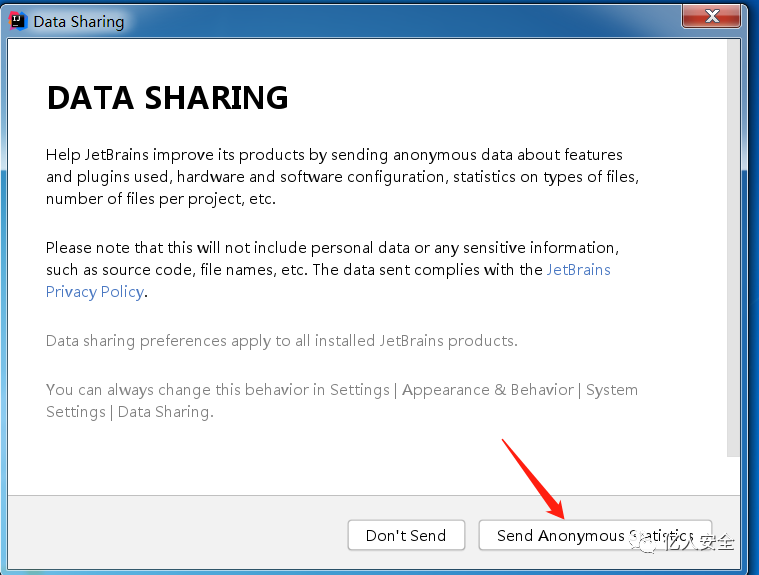Click the 'Data Sharing' window title text
The width and height of the screenshot is (759, 575).
coord(79,21)
